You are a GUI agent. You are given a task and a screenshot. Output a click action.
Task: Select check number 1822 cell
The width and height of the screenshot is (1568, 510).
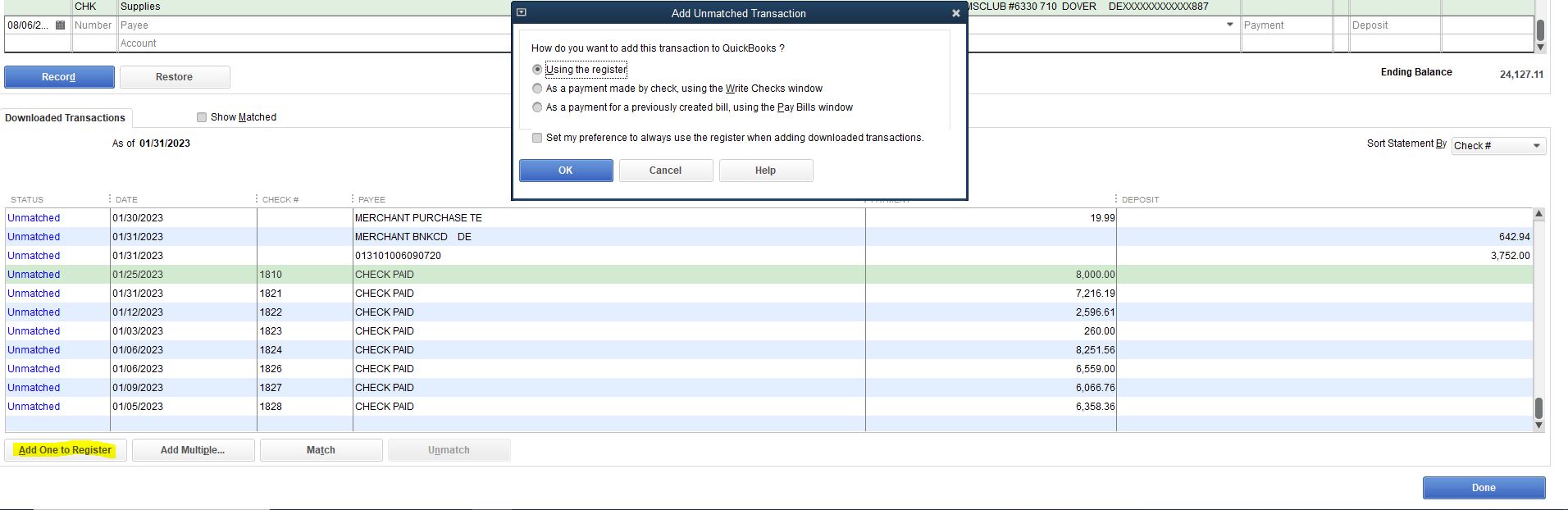(271, 312)
